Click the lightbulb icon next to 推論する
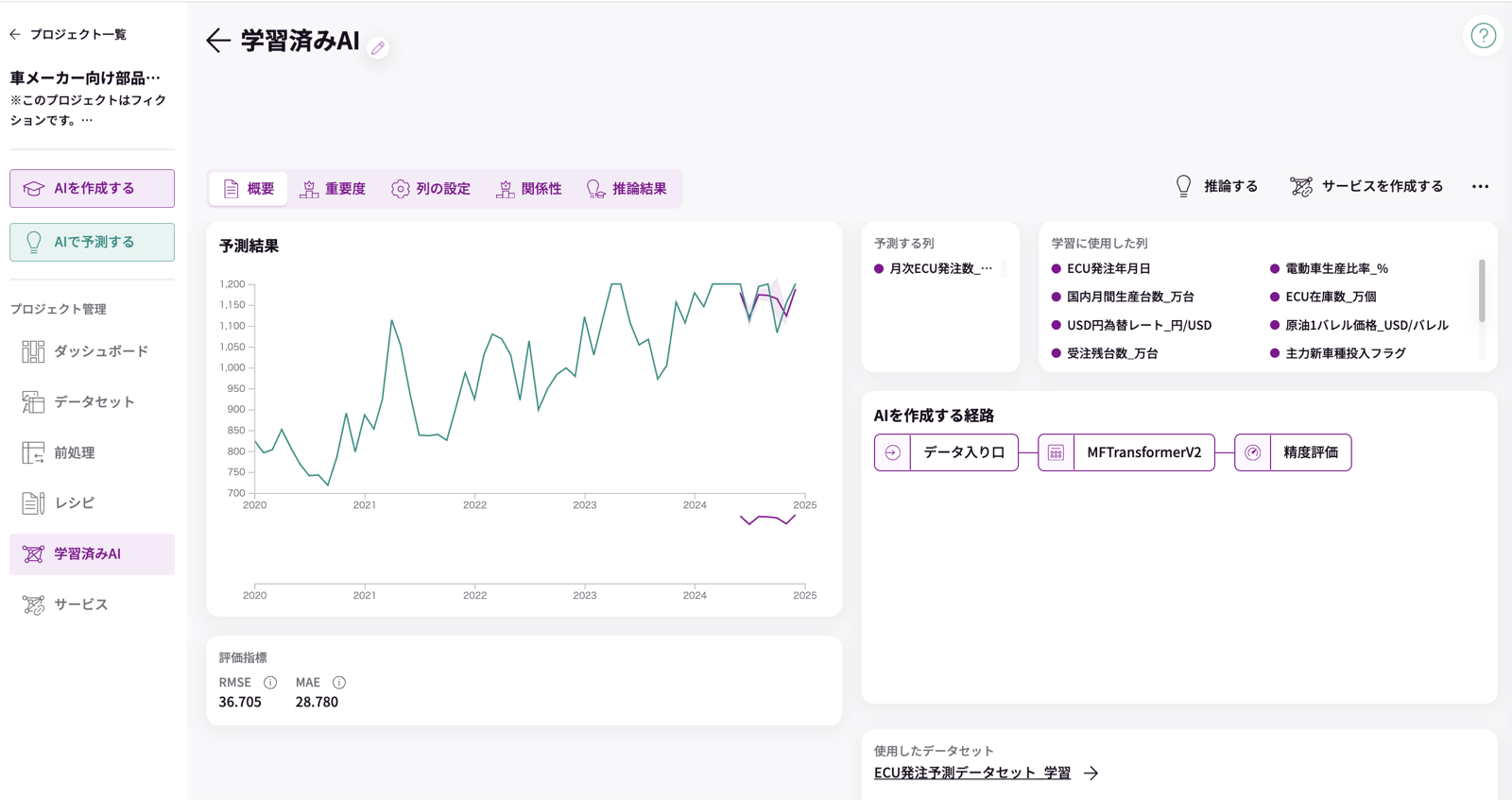This screenshot has height=800, width=1512. (1183, 186)
